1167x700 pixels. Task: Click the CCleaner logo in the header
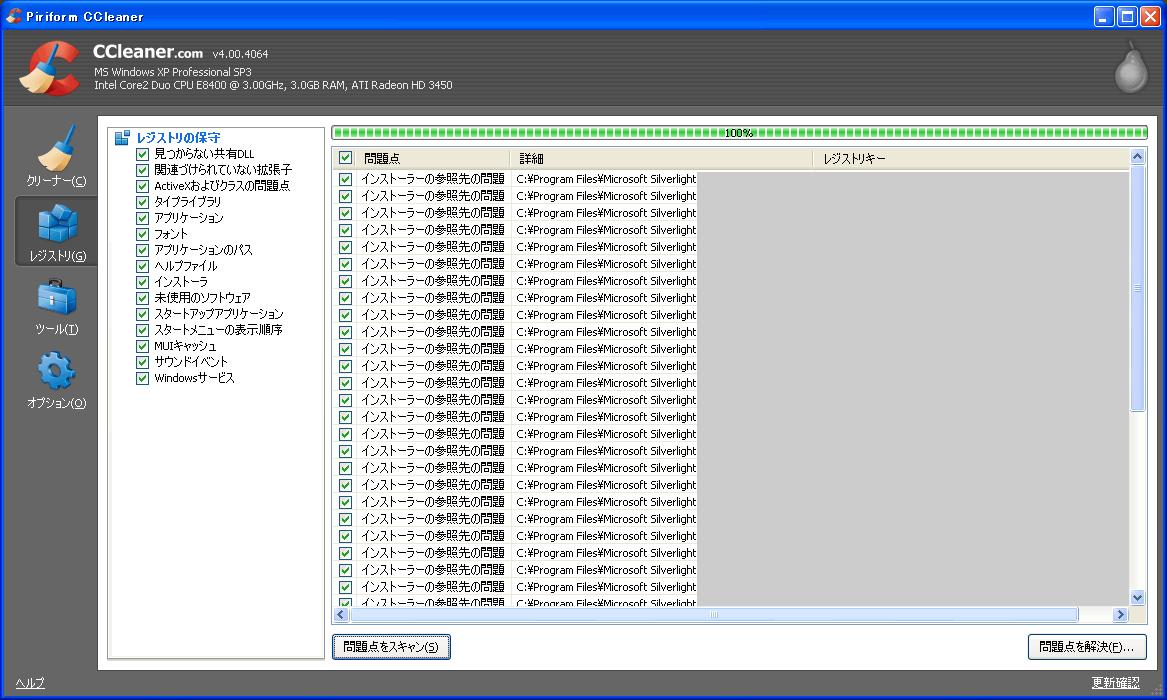point(50,68)
